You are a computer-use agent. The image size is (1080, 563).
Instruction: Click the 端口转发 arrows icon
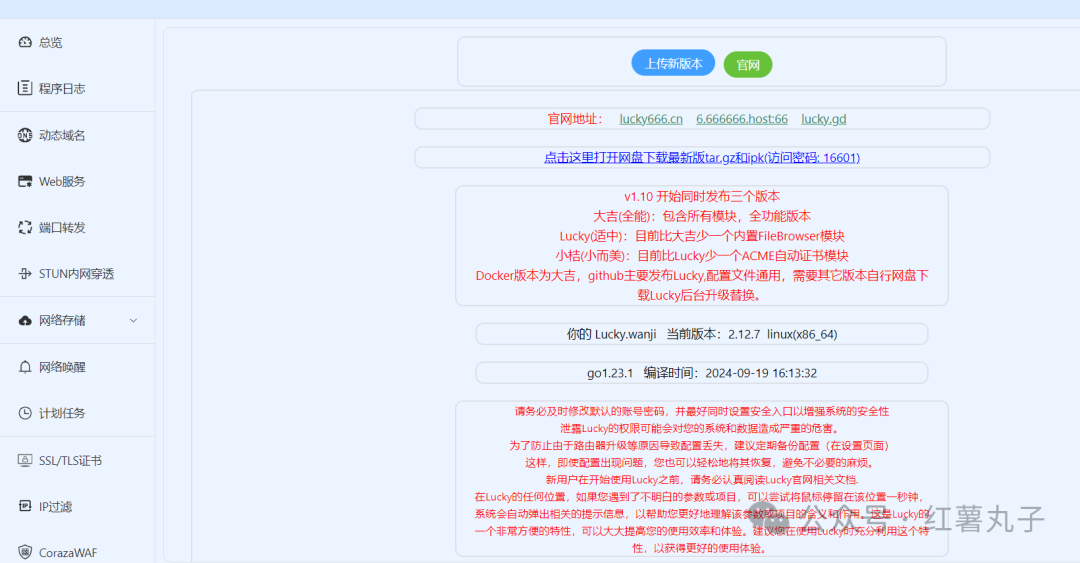[x=25, y=227]
